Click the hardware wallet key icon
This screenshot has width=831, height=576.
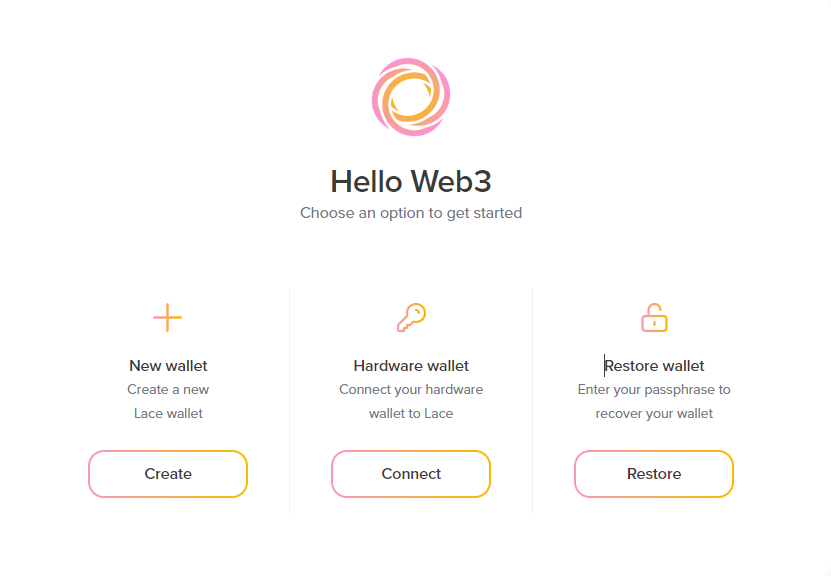(x=411, y=318)
